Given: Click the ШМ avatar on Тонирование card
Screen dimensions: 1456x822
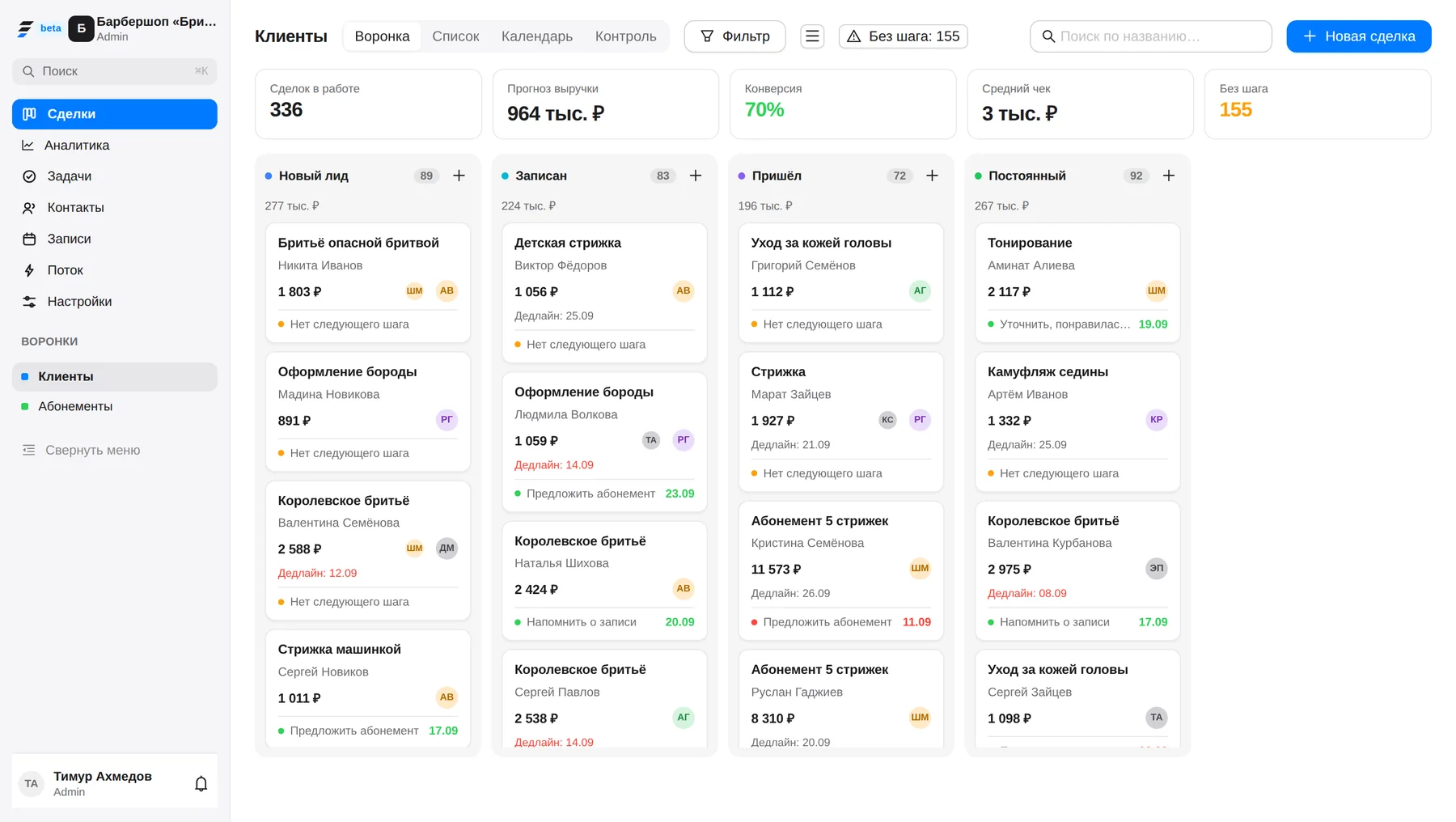Looking at the screenshot, I should (x=1157, y=291).
